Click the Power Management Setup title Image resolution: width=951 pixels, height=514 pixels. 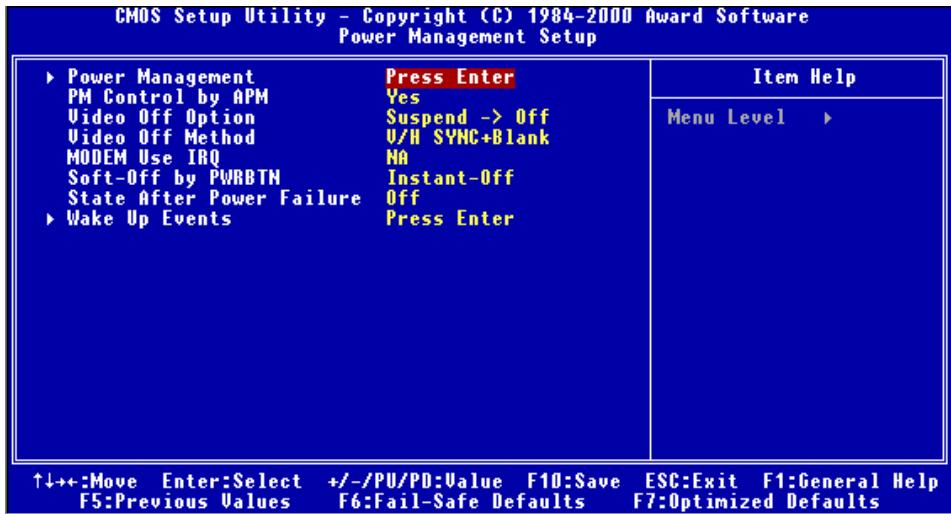pyautogui.click(x=468, y=36)
